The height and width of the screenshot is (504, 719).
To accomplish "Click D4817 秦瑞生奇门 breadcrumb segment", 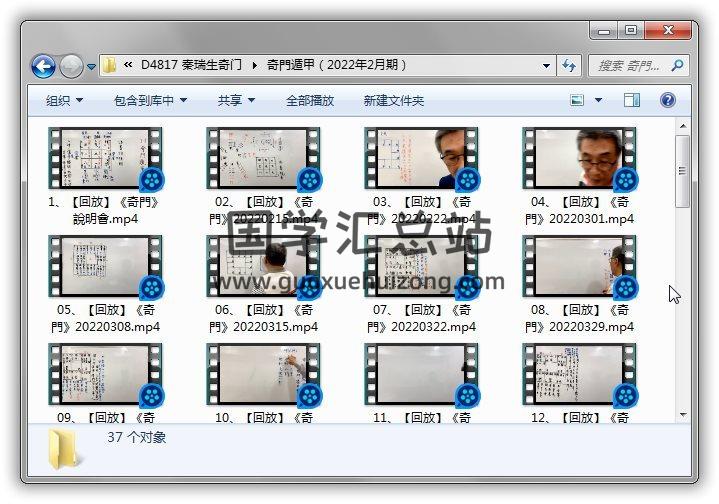I will click(191, 65).
